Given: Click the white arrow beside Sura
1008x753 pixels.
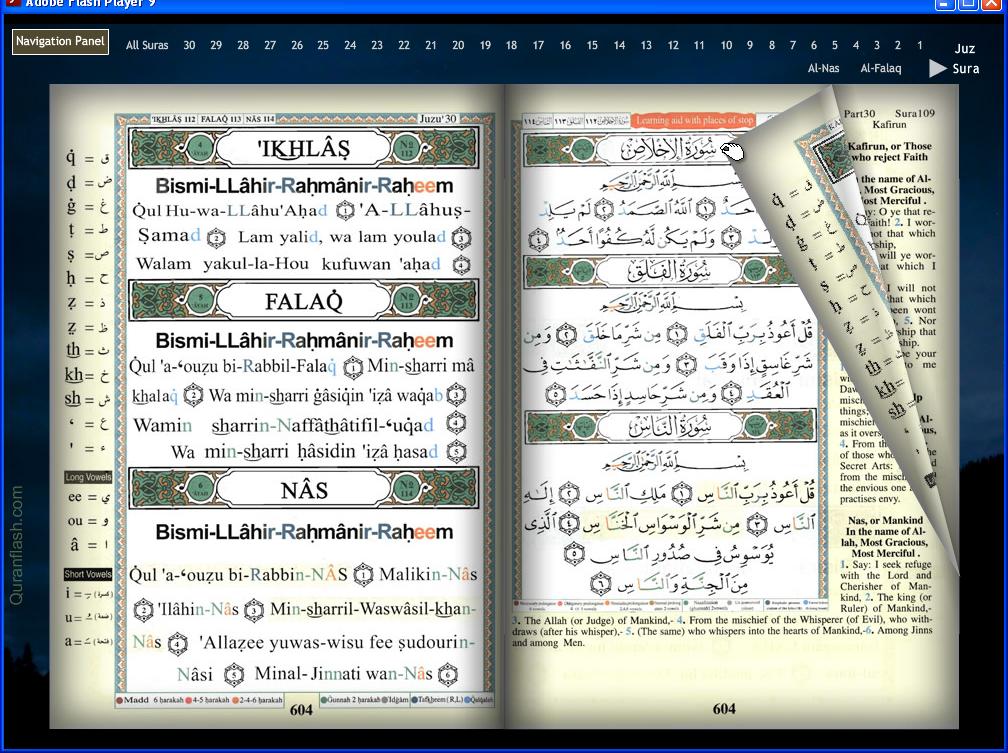Looking at the screenshot, I should 938,68.
